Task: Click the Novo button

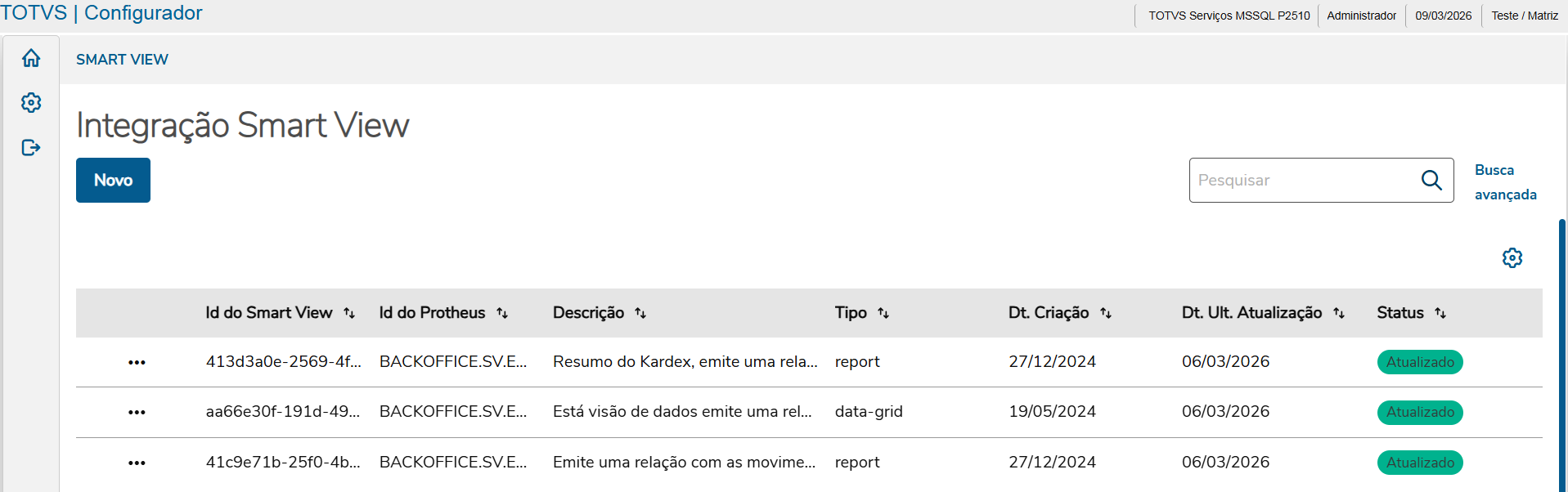Action: (113, 180)
